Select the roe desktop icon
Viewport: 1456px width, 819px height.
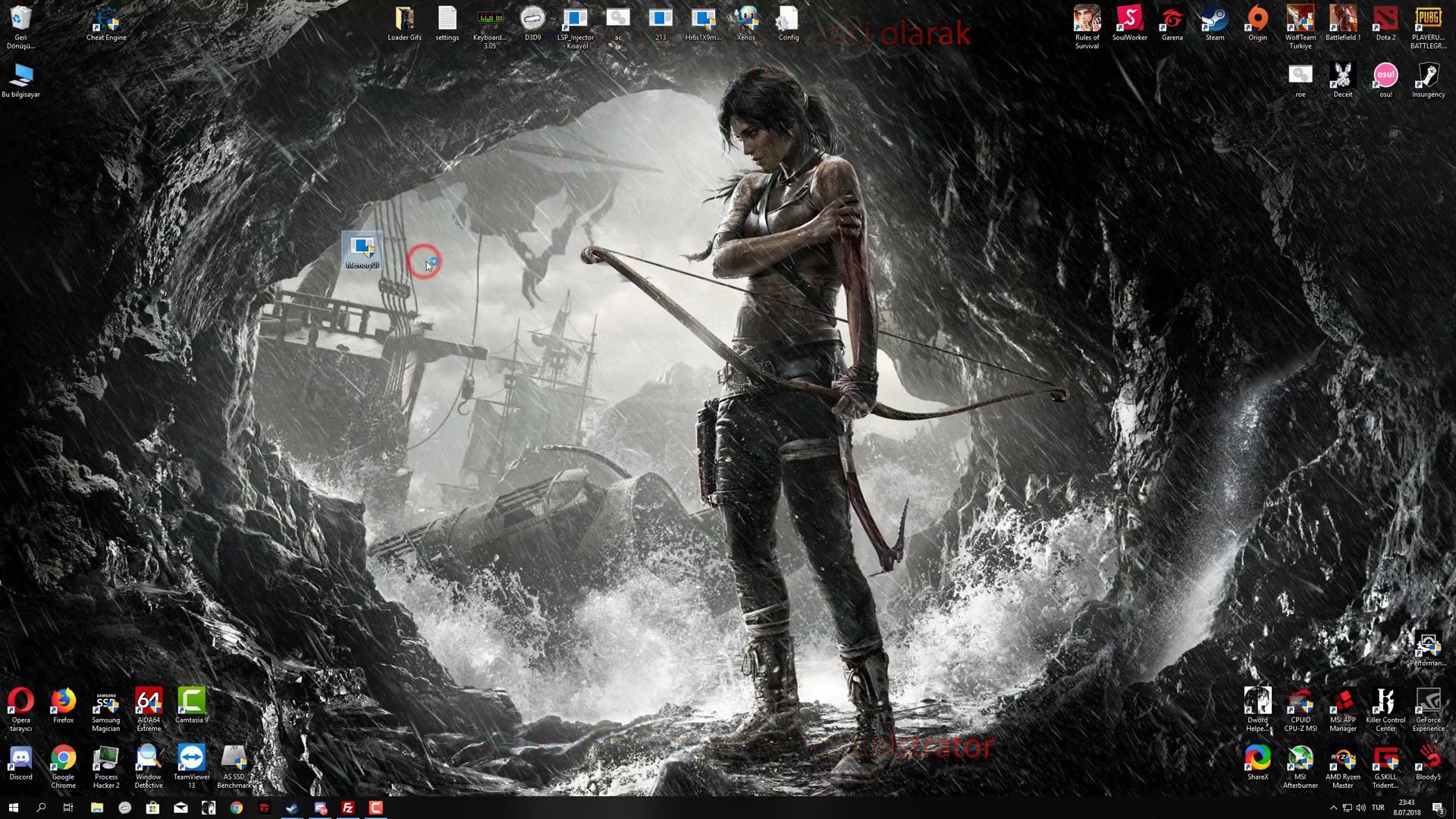1301,80
